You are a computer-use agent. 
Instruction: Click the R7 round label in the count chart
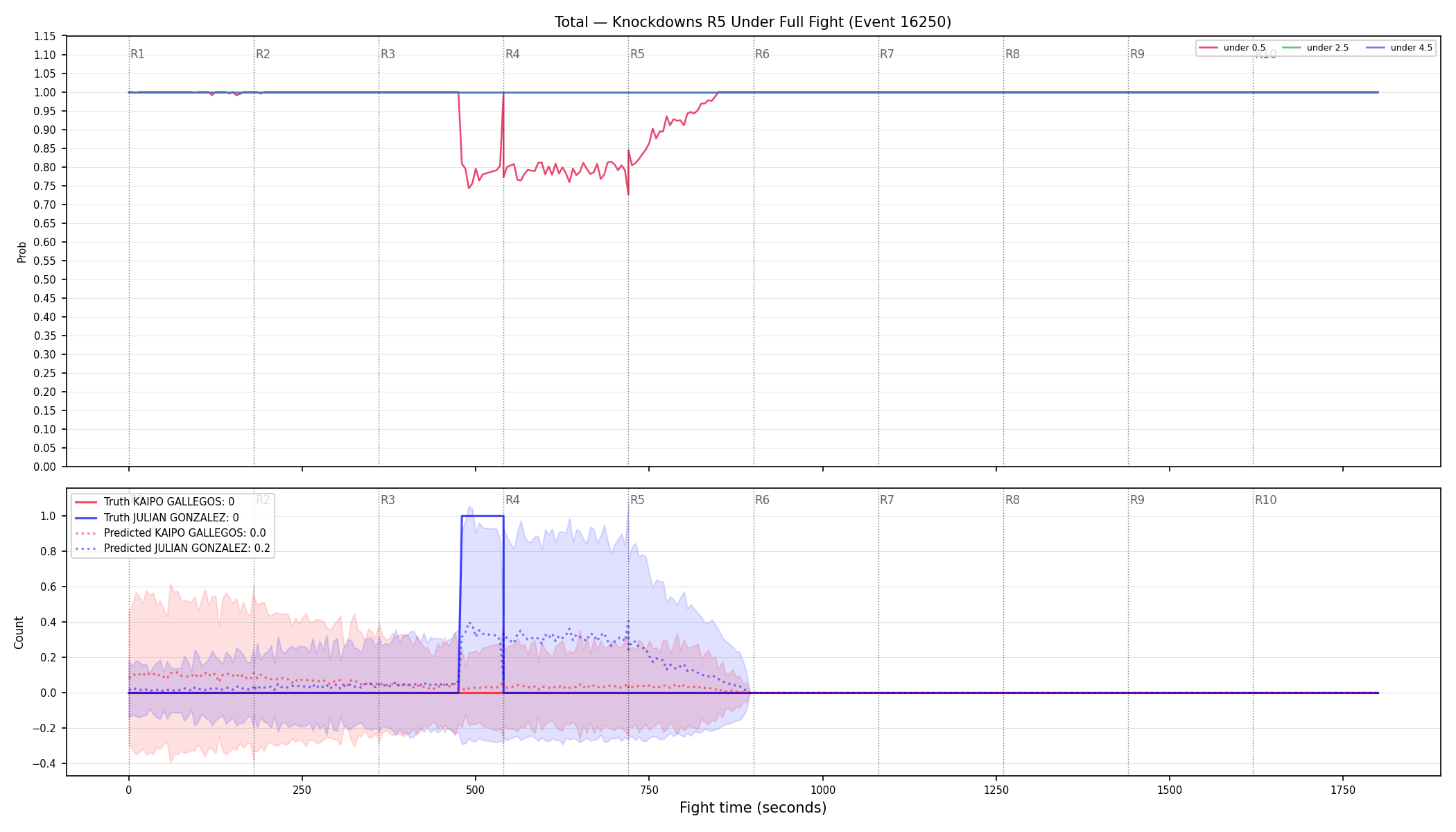point(887,500)
